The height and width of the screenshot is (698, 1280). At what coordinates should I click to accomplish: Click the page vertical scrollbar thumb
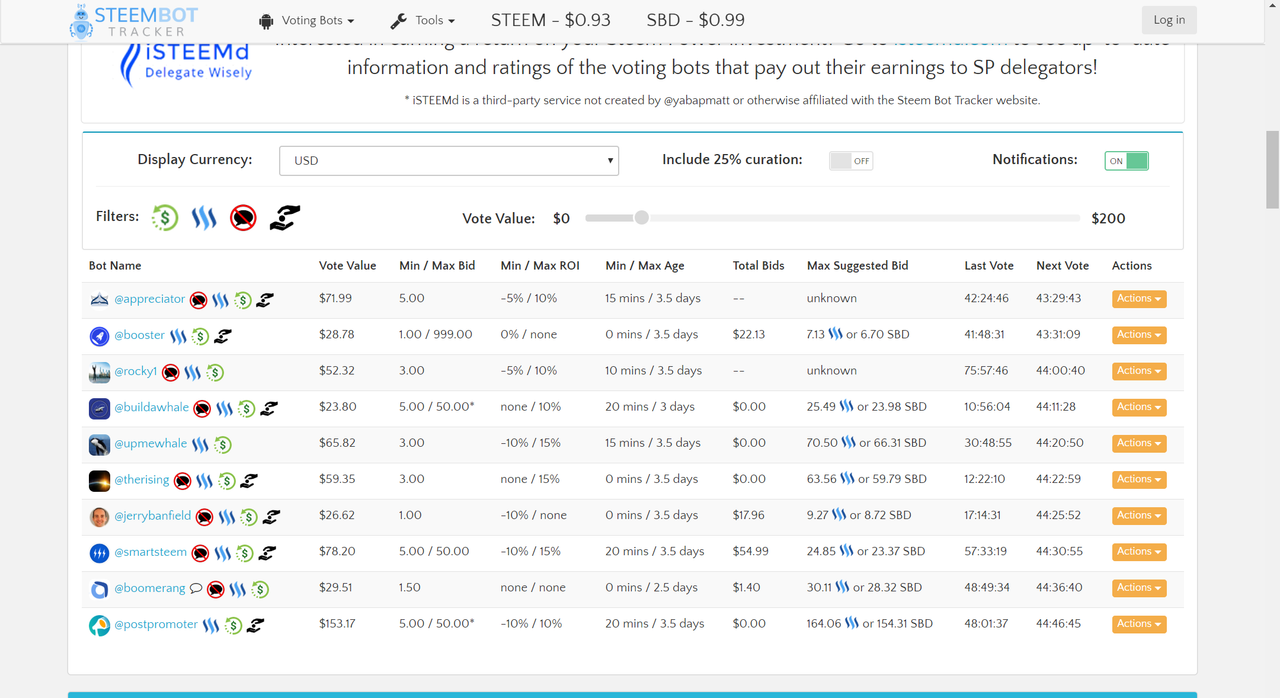pos(1272,170)
